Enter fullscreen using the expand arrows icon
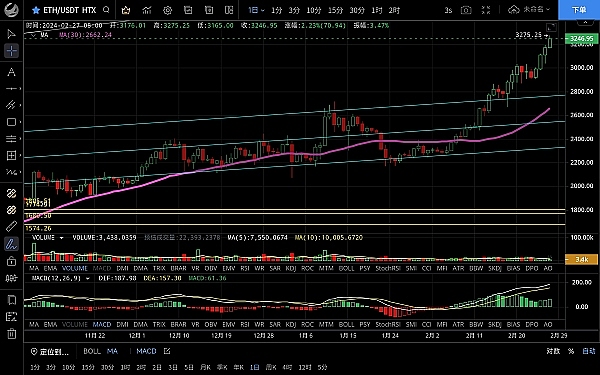 pos(486,10)
